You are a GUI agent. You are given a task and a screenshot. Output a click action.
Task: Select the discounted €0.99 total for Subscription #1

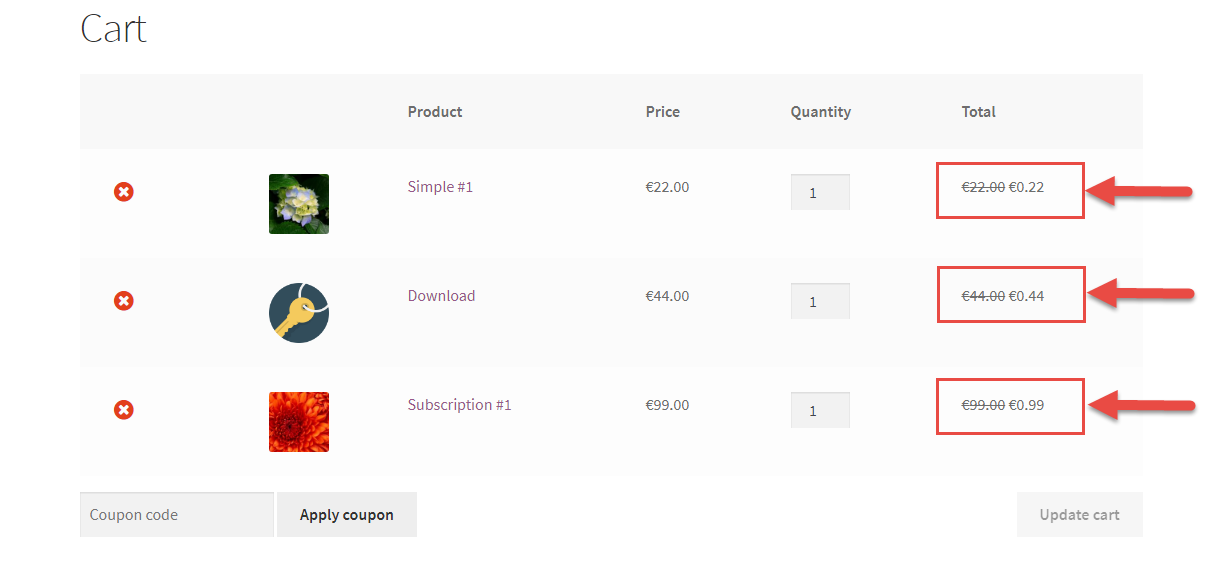coord(1026,404)
